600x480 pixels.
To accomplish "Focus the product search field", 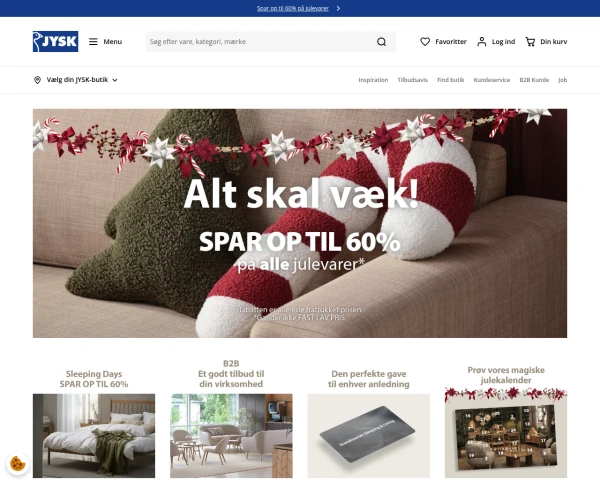I will tap(258, 41).
